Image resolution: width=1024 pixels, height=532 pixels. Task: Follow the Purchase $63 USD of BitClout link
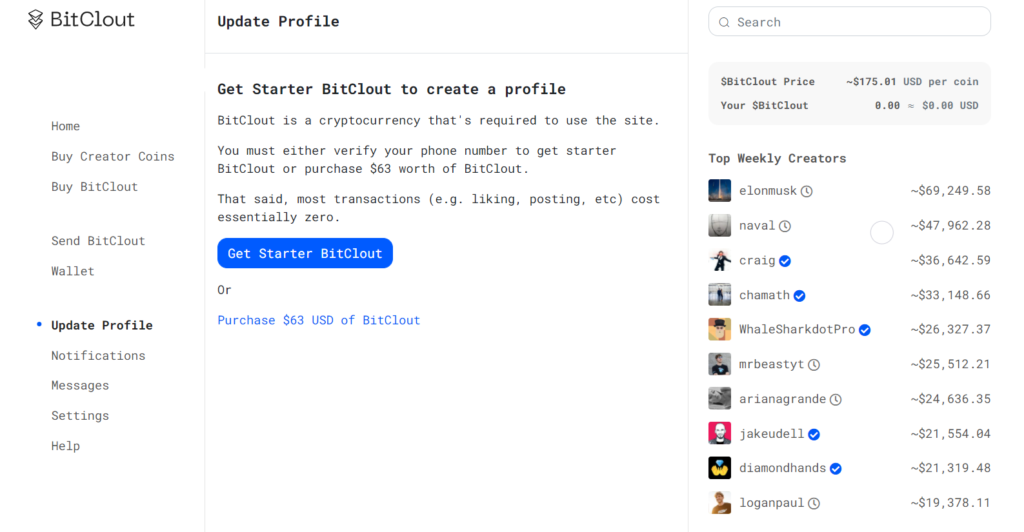click(x=318, y=320)
